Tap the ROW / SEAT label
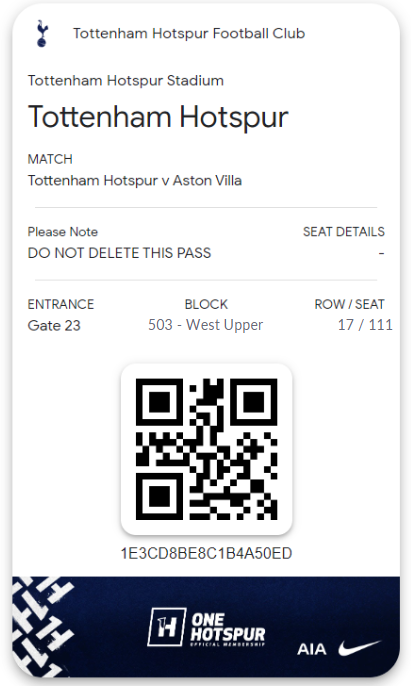This screenshot has height=686, width=411. 349,304
